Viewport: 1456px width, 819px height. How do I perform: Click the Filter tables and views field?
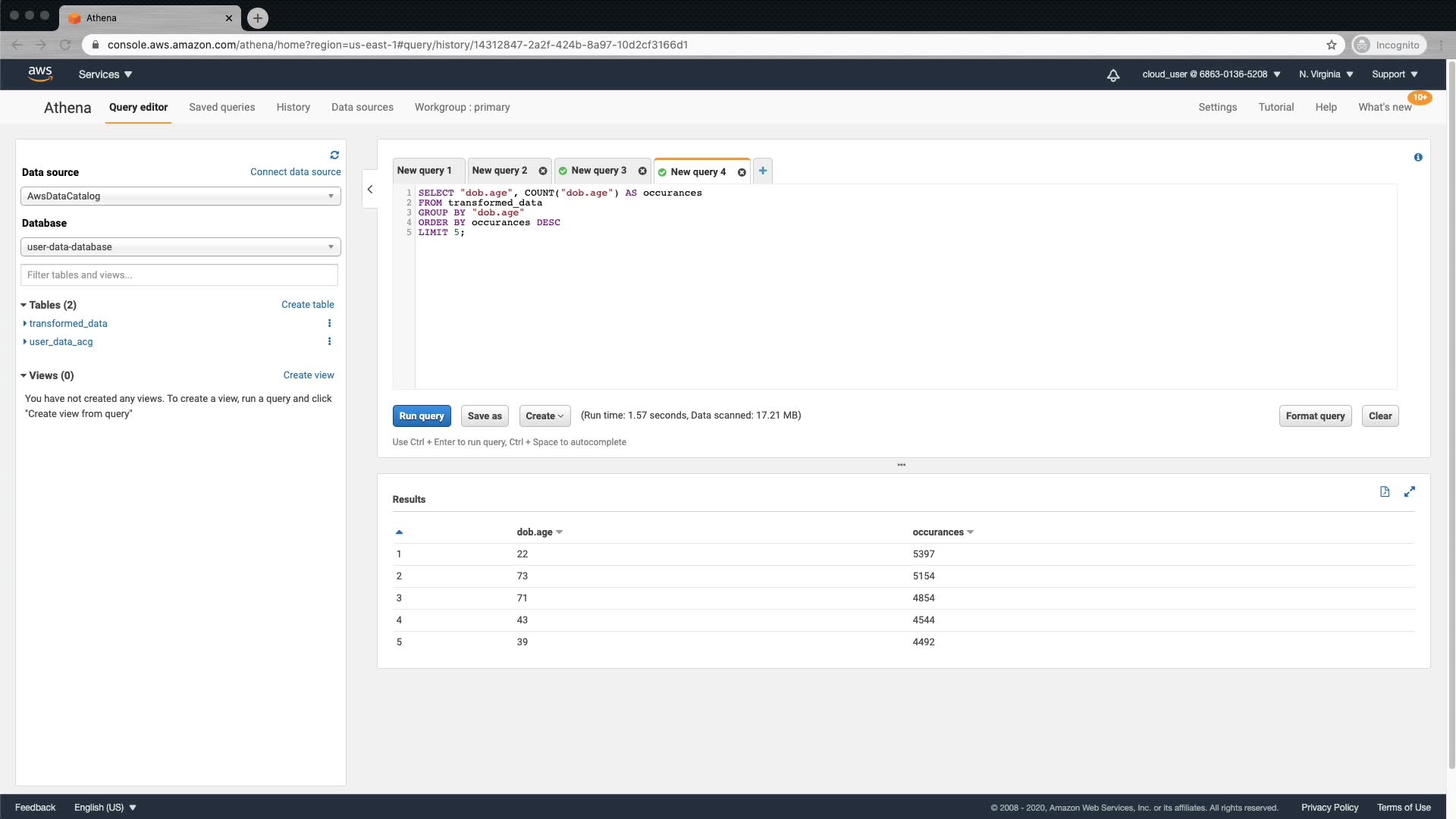click(x=179, y=275)
